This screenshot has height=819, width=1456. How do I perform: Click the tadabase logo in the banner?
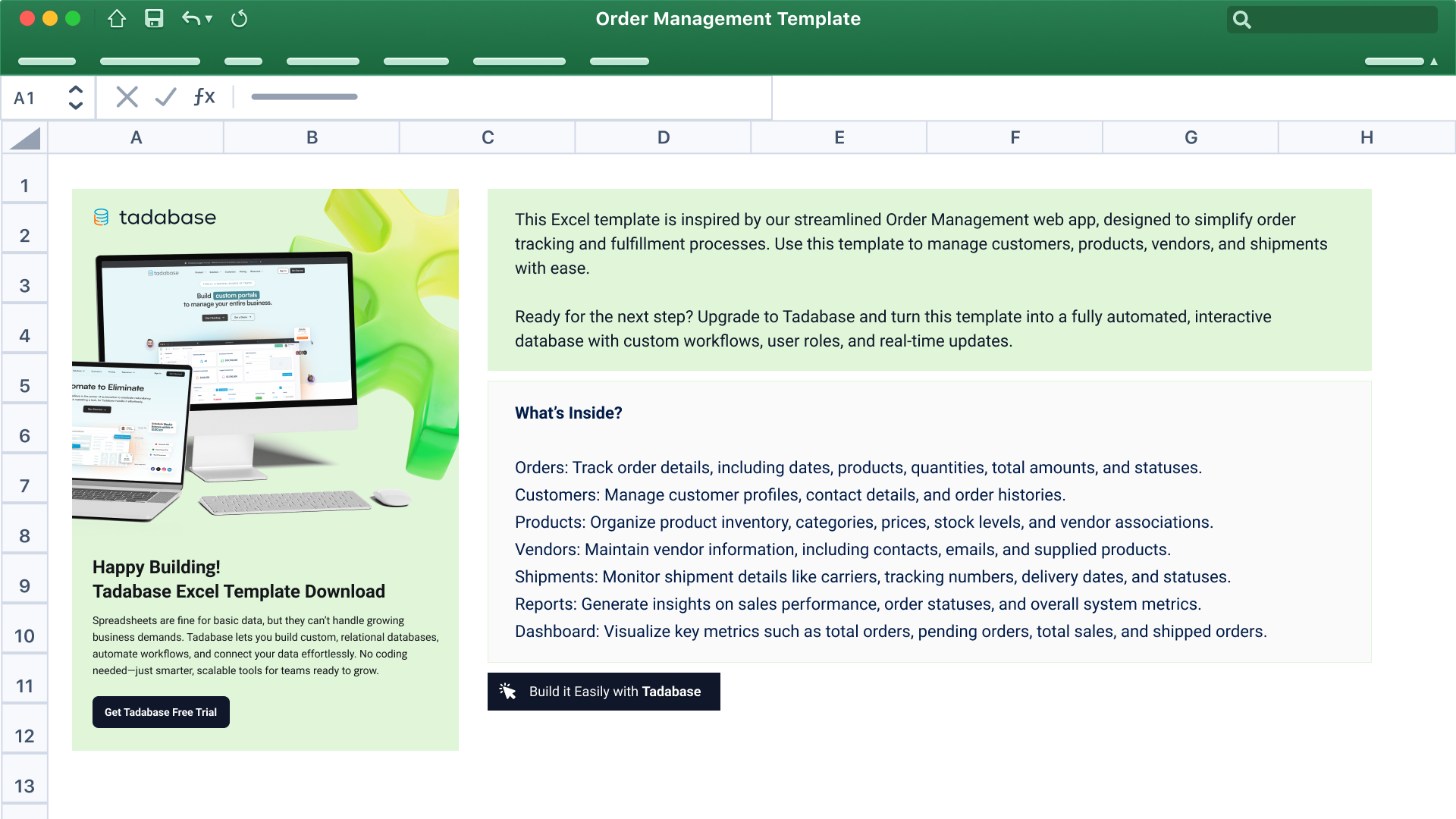pyautogui.click(x=155, y=218)
